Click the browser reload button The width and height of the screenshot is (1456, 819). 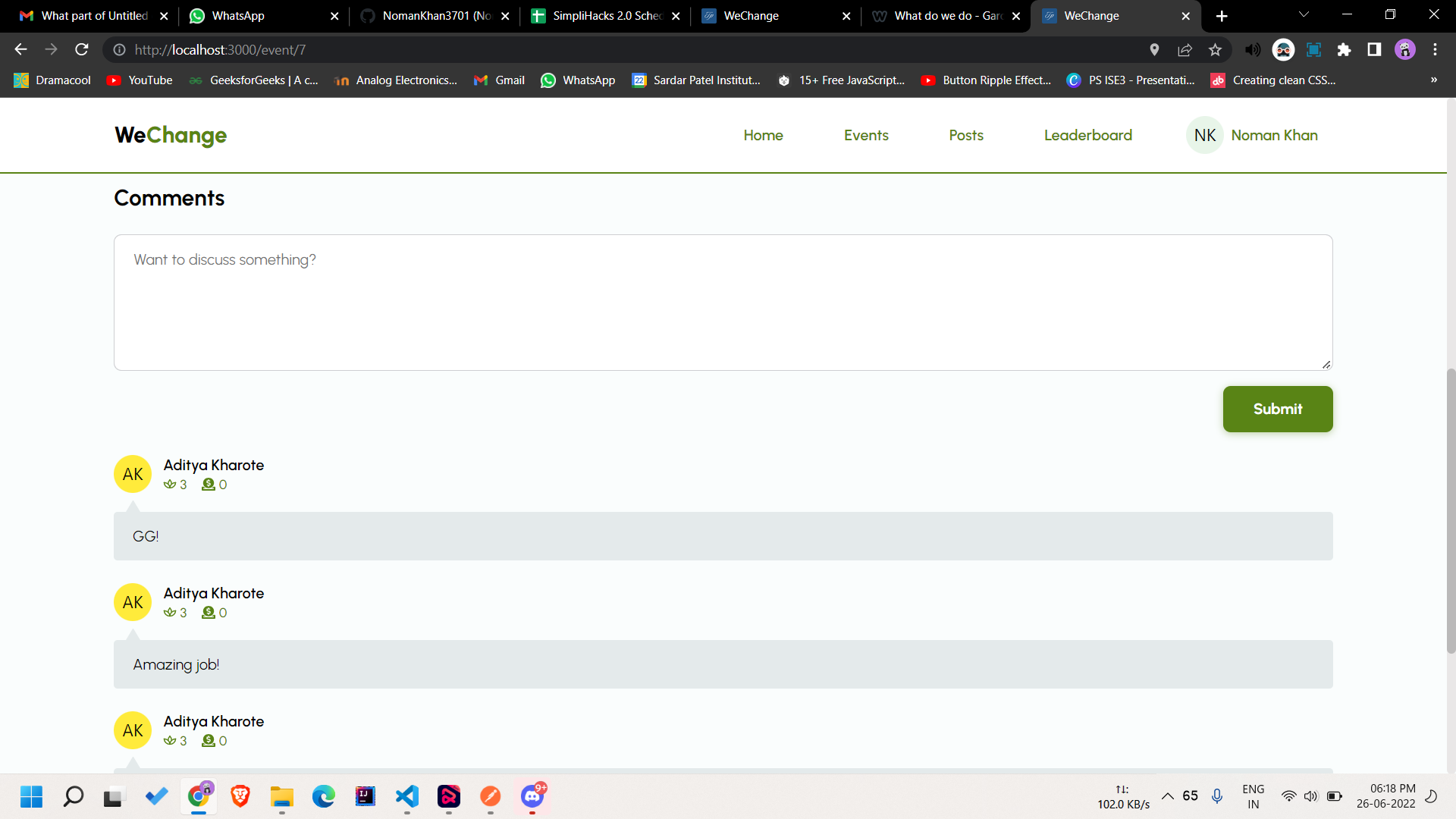(x=82, y=50)
